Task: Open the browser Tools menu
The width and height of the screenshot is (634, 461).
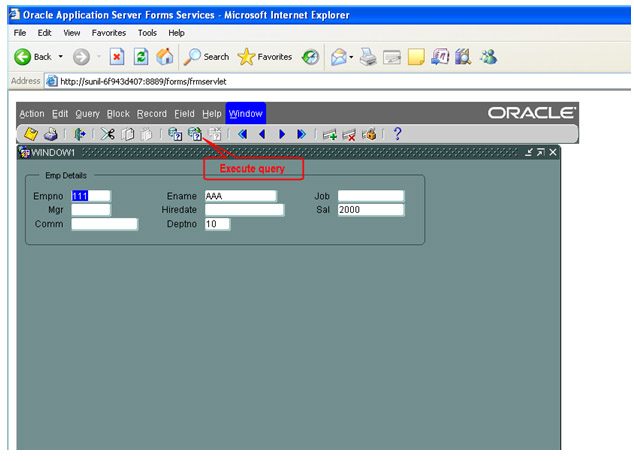Action: coord(147,33)
